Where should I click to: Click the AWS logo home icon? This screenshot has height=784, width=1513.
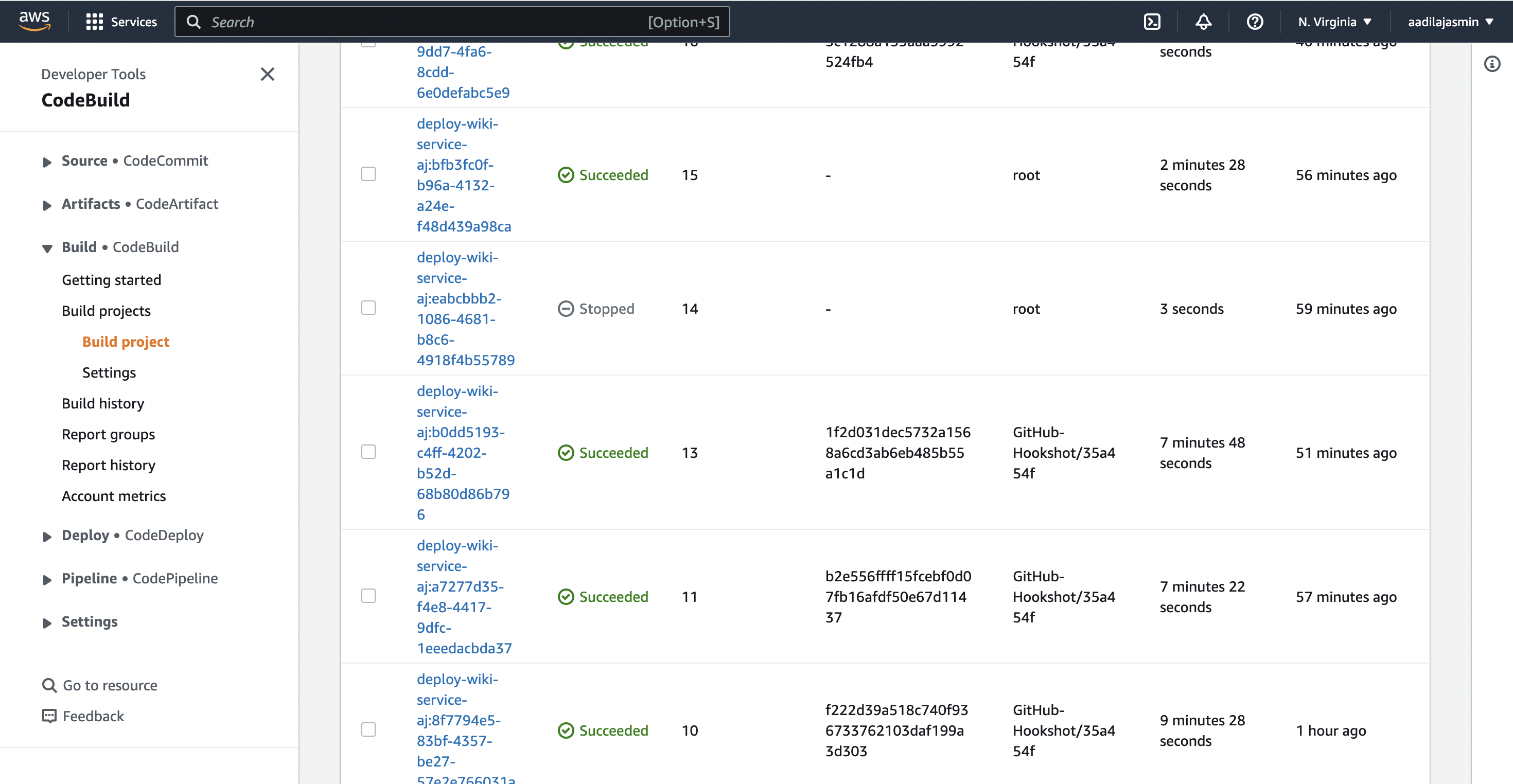point(34,21)
